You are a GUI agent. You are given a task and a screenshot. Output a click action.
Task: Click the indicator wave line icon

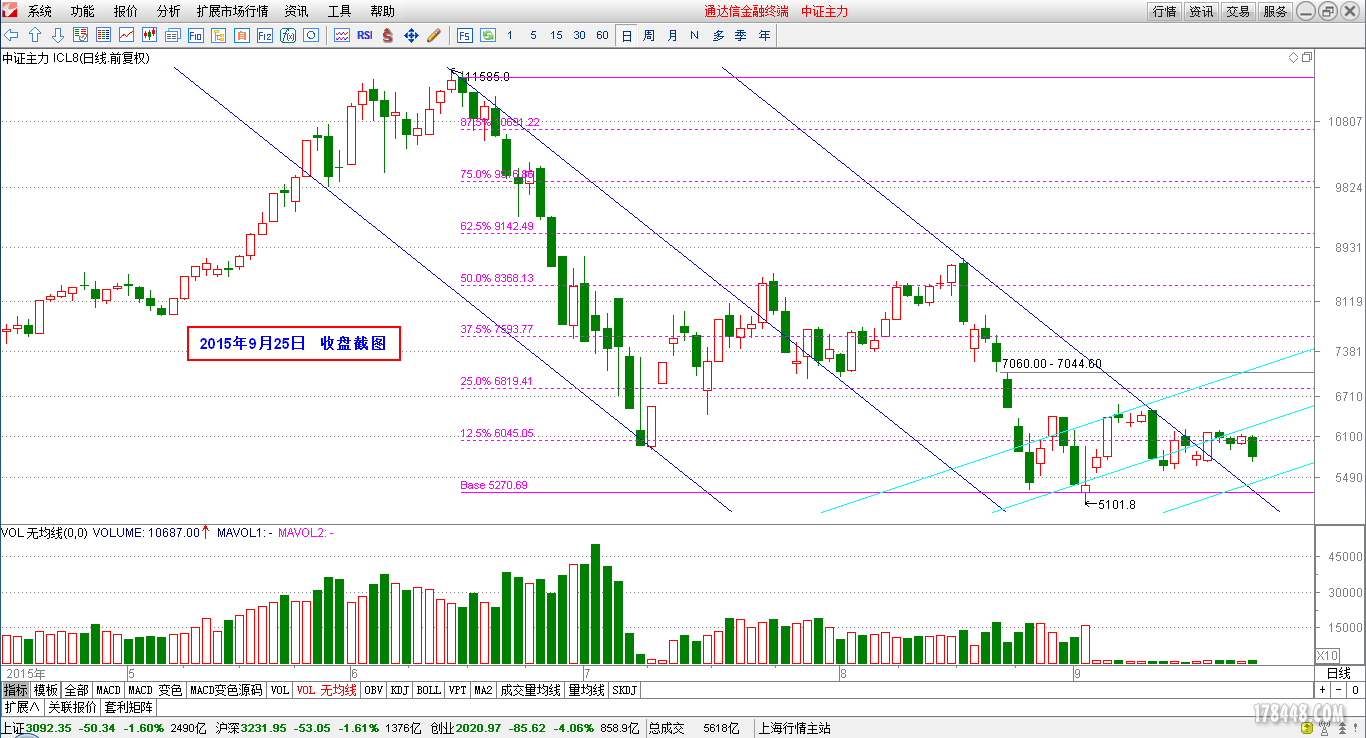pyautogui.click(x=342, y=35)
